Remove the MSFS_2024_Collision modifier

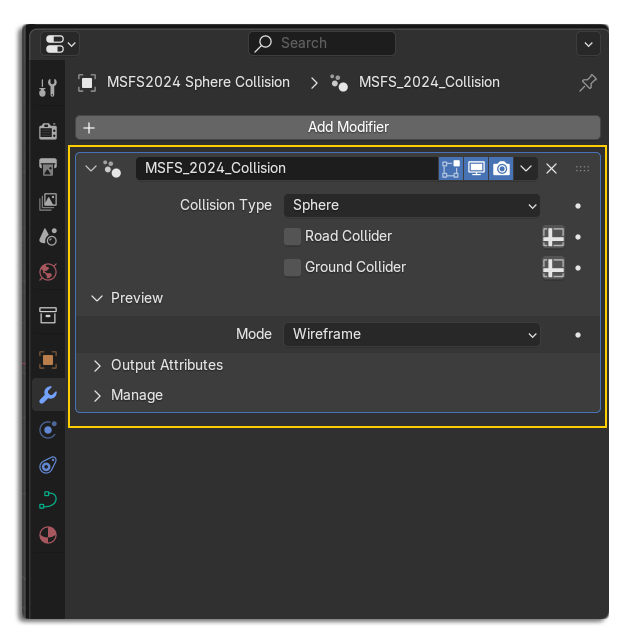pyautogui.click(x=551, y=169)
